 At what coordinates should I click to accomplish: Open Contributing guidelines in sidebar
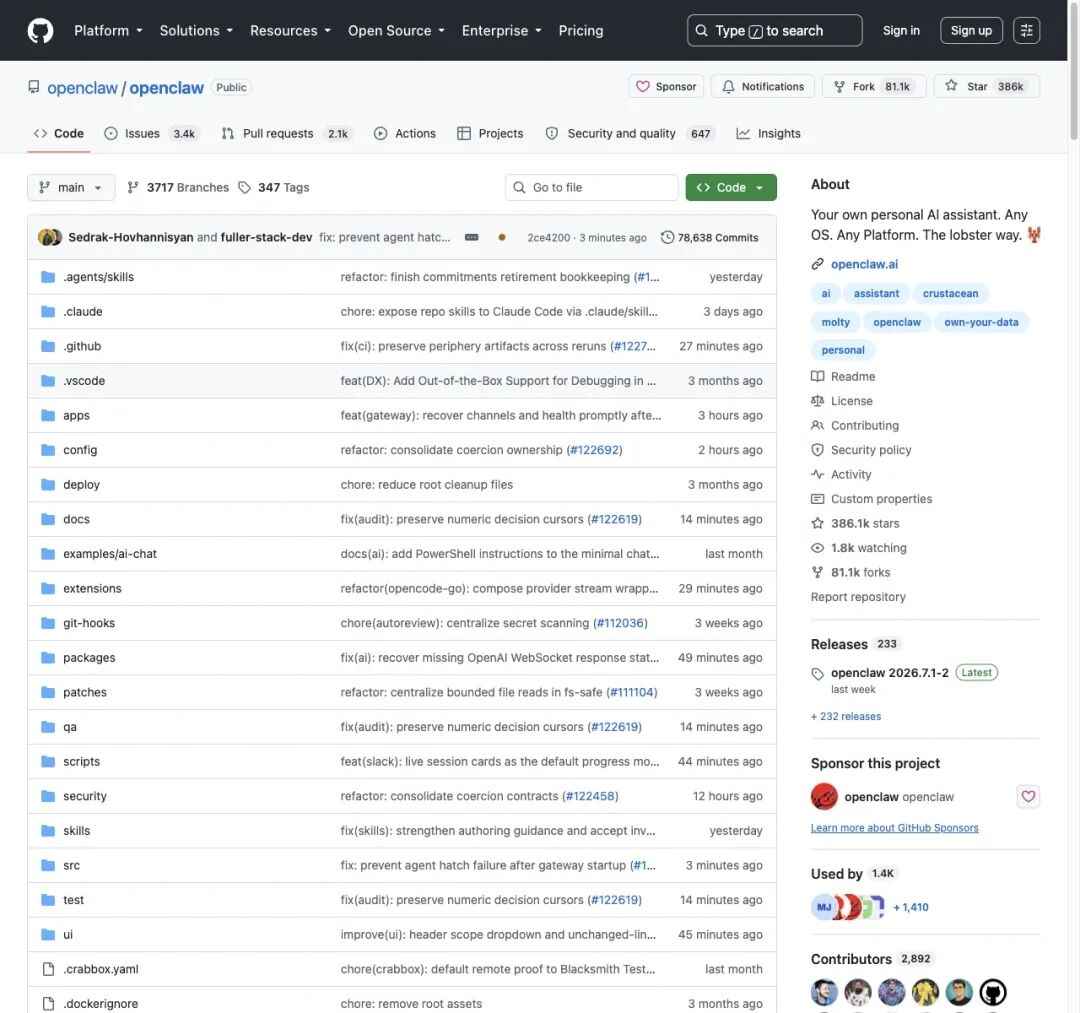click(855, 426)
